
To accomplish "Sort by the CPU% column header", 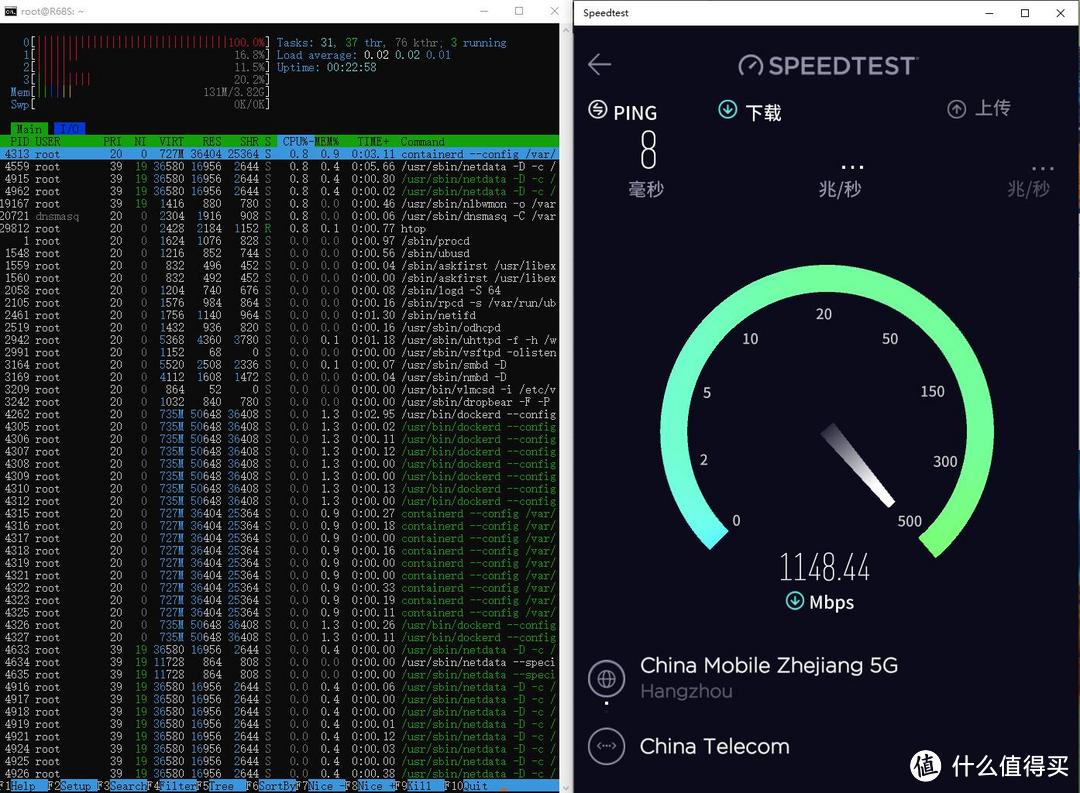I will coord(295,141).
